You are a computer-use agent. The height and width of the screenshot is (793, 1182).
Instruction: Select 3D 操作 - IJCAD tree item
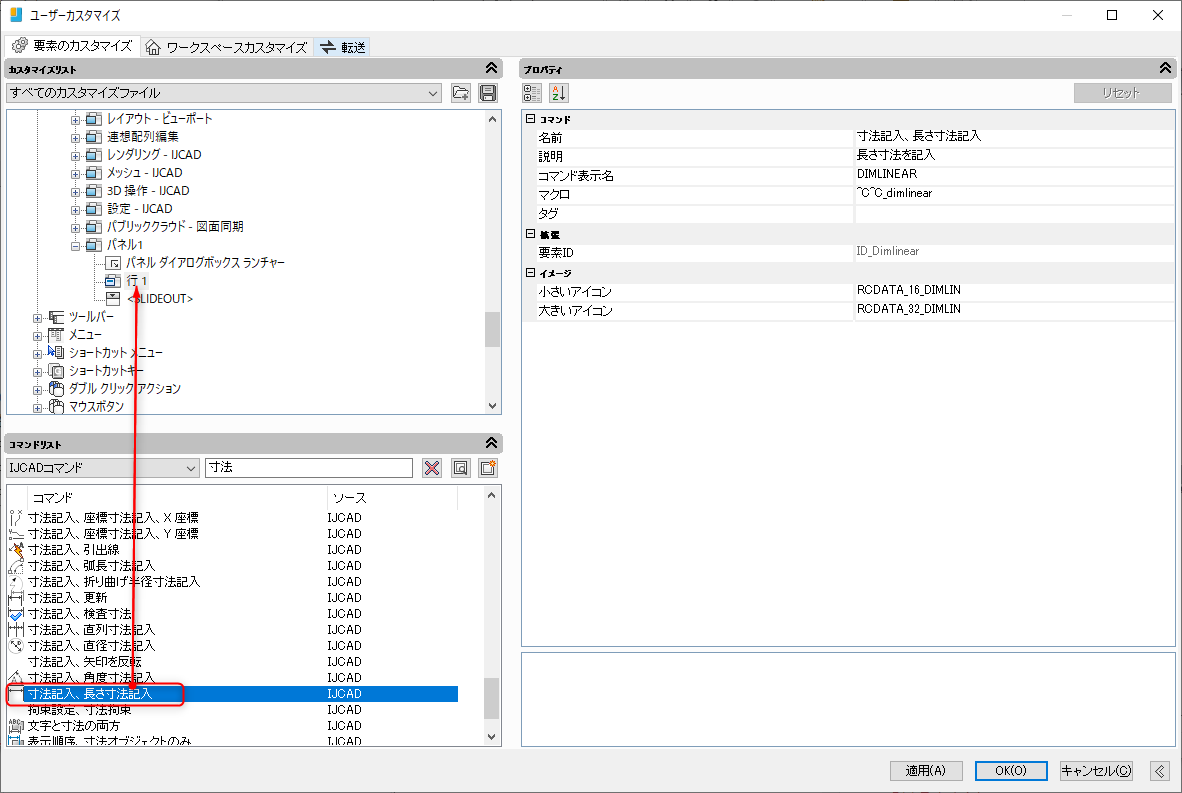click(x=148, y=191)
